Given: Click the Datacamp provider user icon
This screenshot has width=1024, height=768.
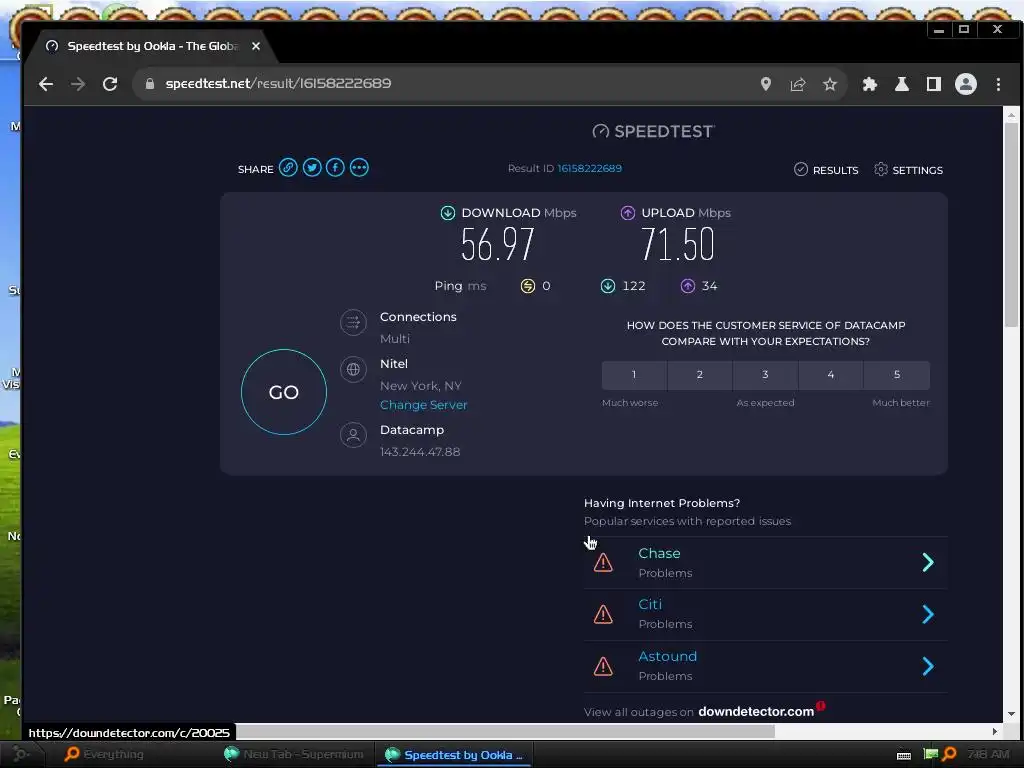Looking at the screenshot, I should coord(353,435).
